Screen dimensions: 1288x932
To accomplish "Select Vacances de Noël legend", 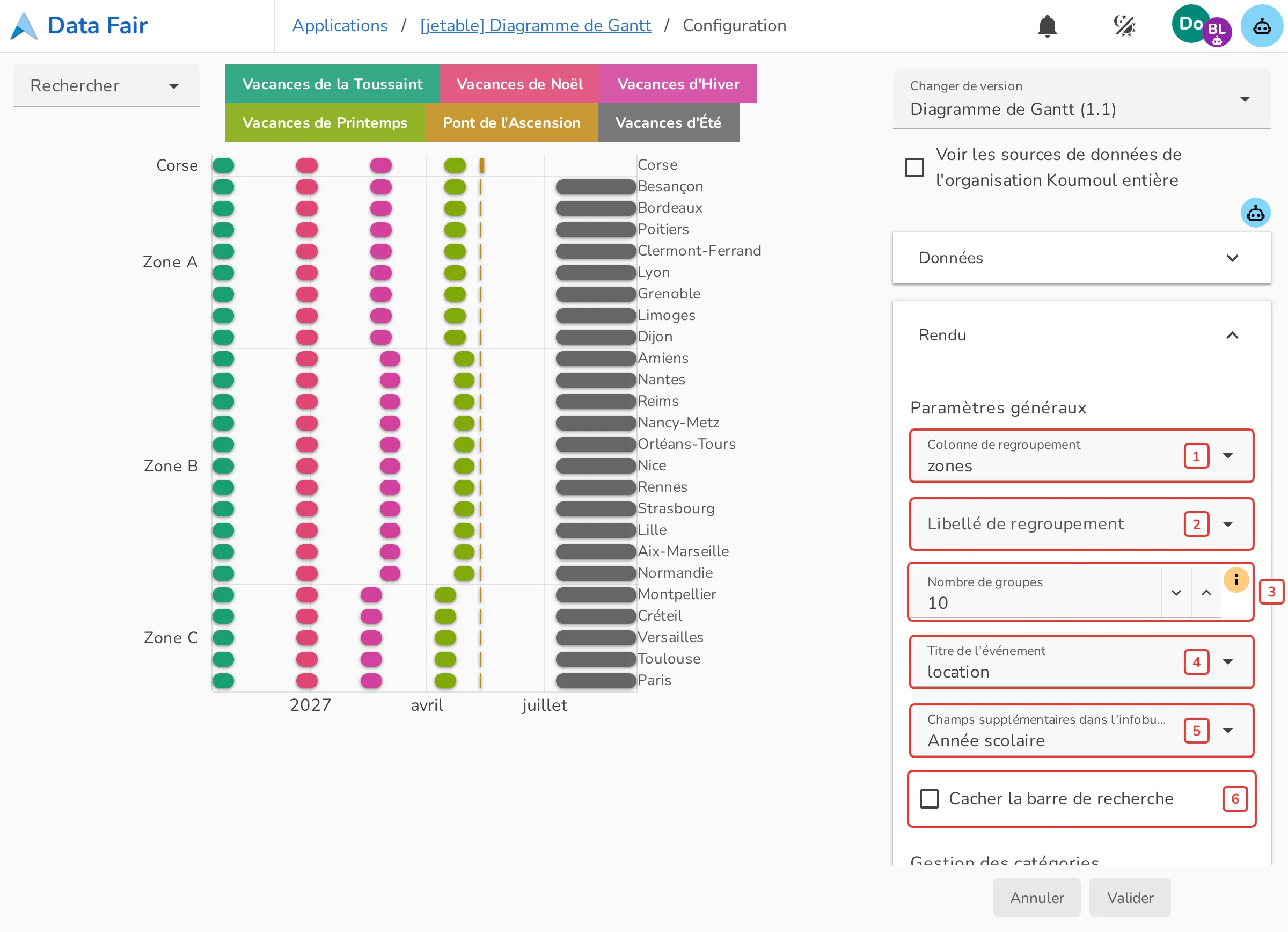I will pyautogui.click(x=519, y=84).
